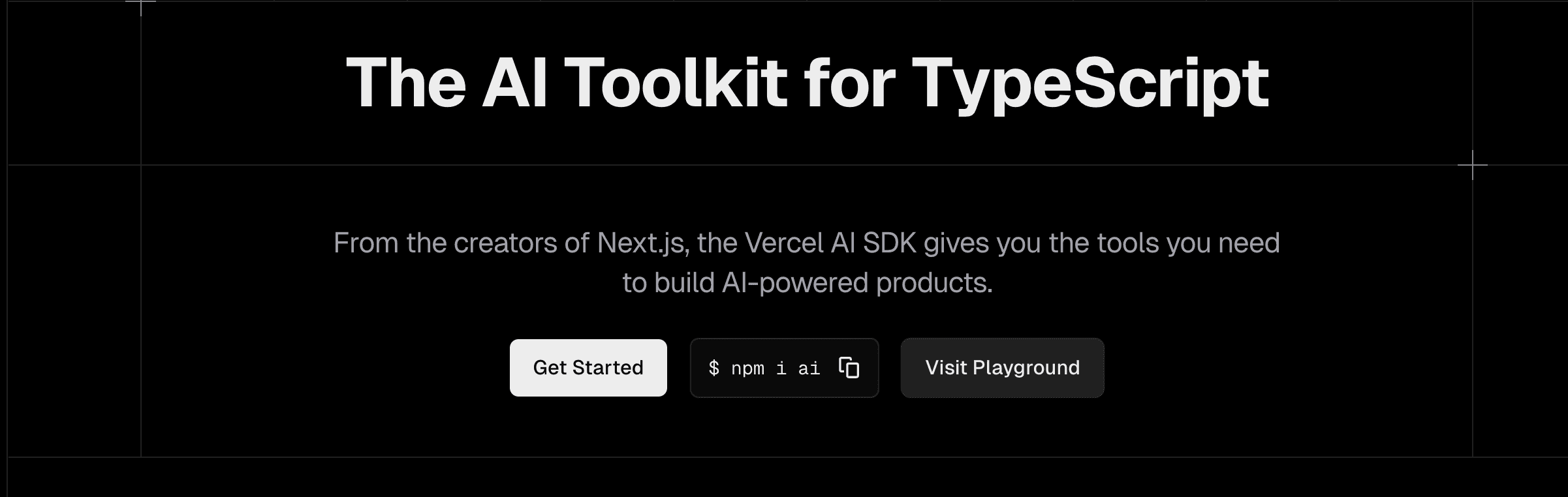Select the 'npm i ai' command snippet
Screen dimensions: 1568x497
click(x=776, y=368)
